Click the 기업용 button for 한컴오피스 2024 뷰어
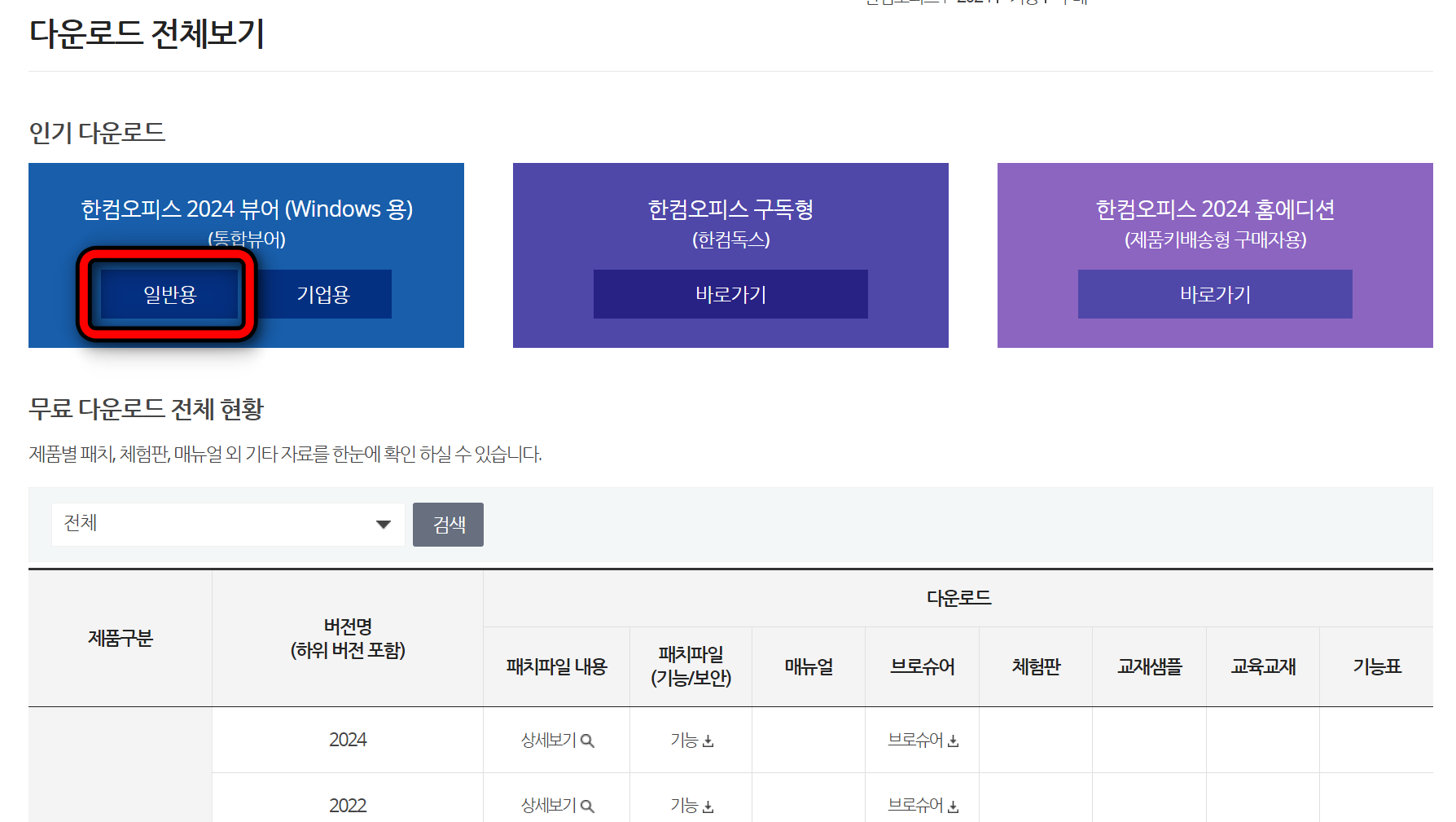1456x822 pixels. pyautogui.click(x=322, y=294)
